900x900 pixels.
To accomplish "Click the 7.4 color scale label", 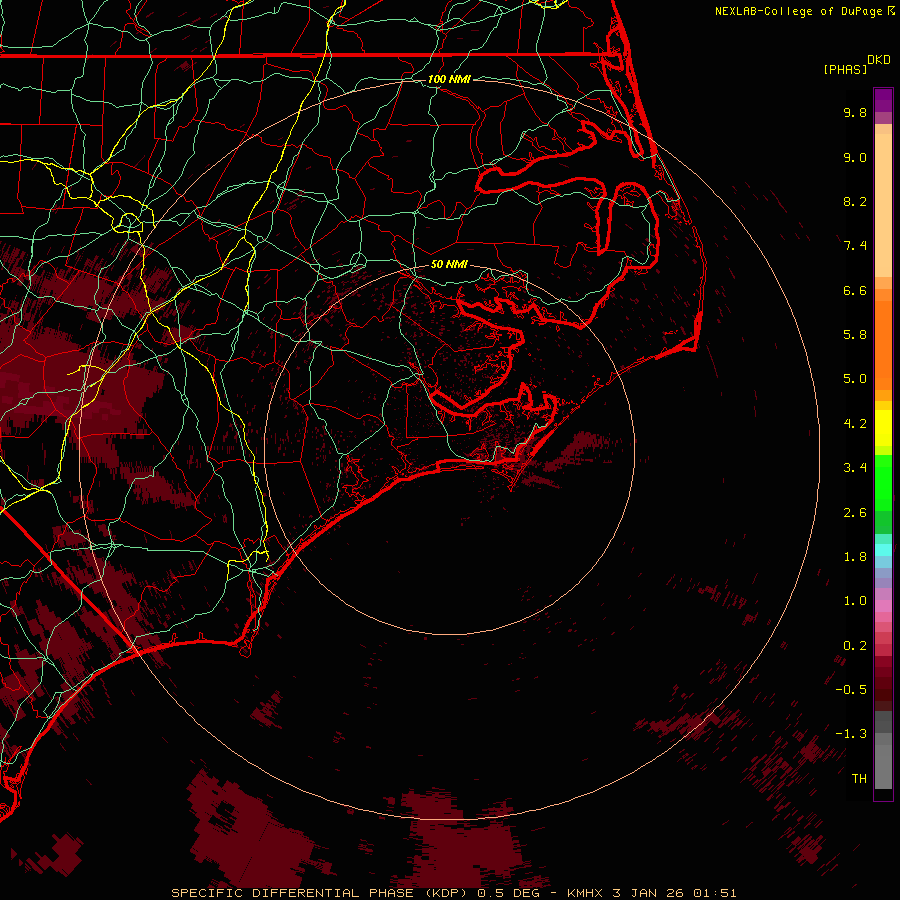I will pos(855,246).
